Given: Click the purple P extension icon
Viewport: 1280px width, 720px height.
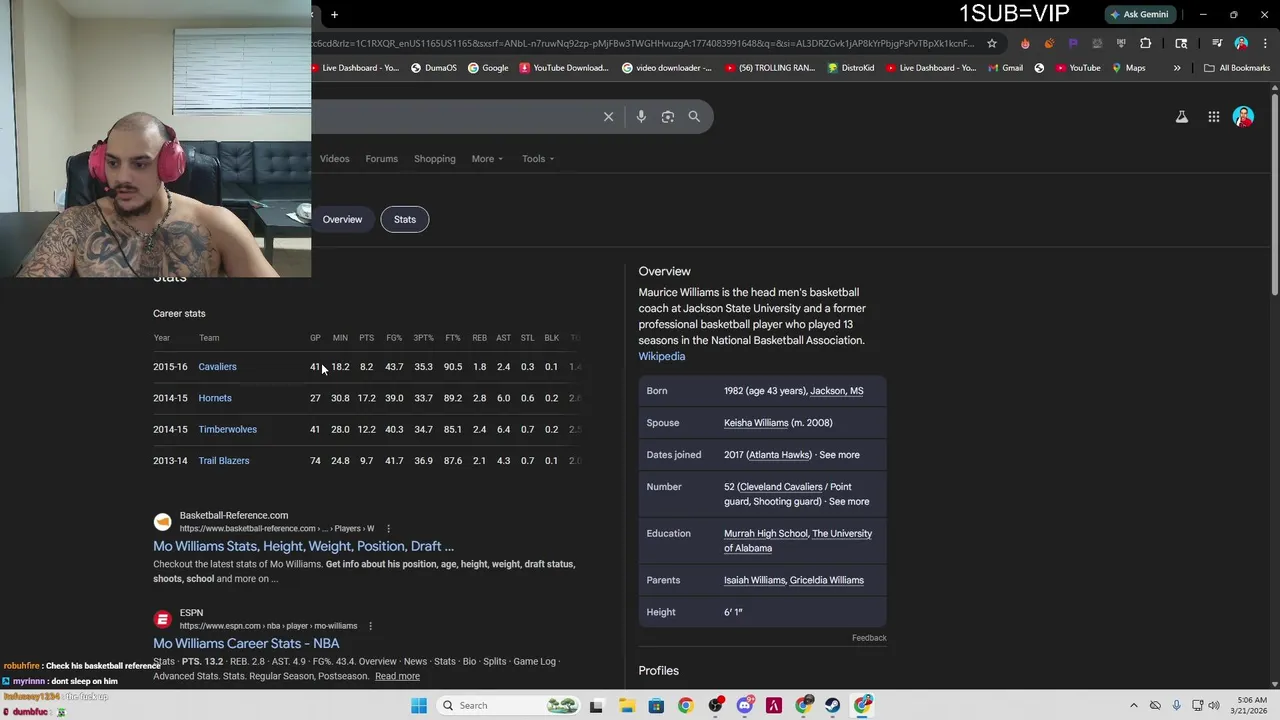Looking at the screenshot, I should [x=1073, y=43].
